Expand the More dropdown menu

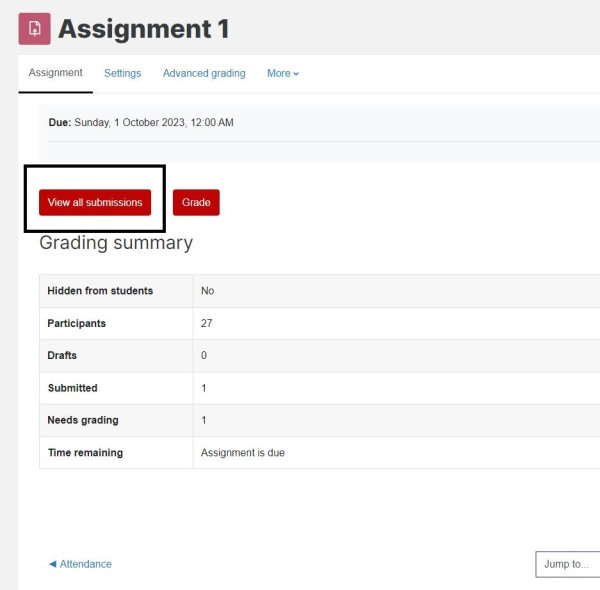click(x=283, y=73)
